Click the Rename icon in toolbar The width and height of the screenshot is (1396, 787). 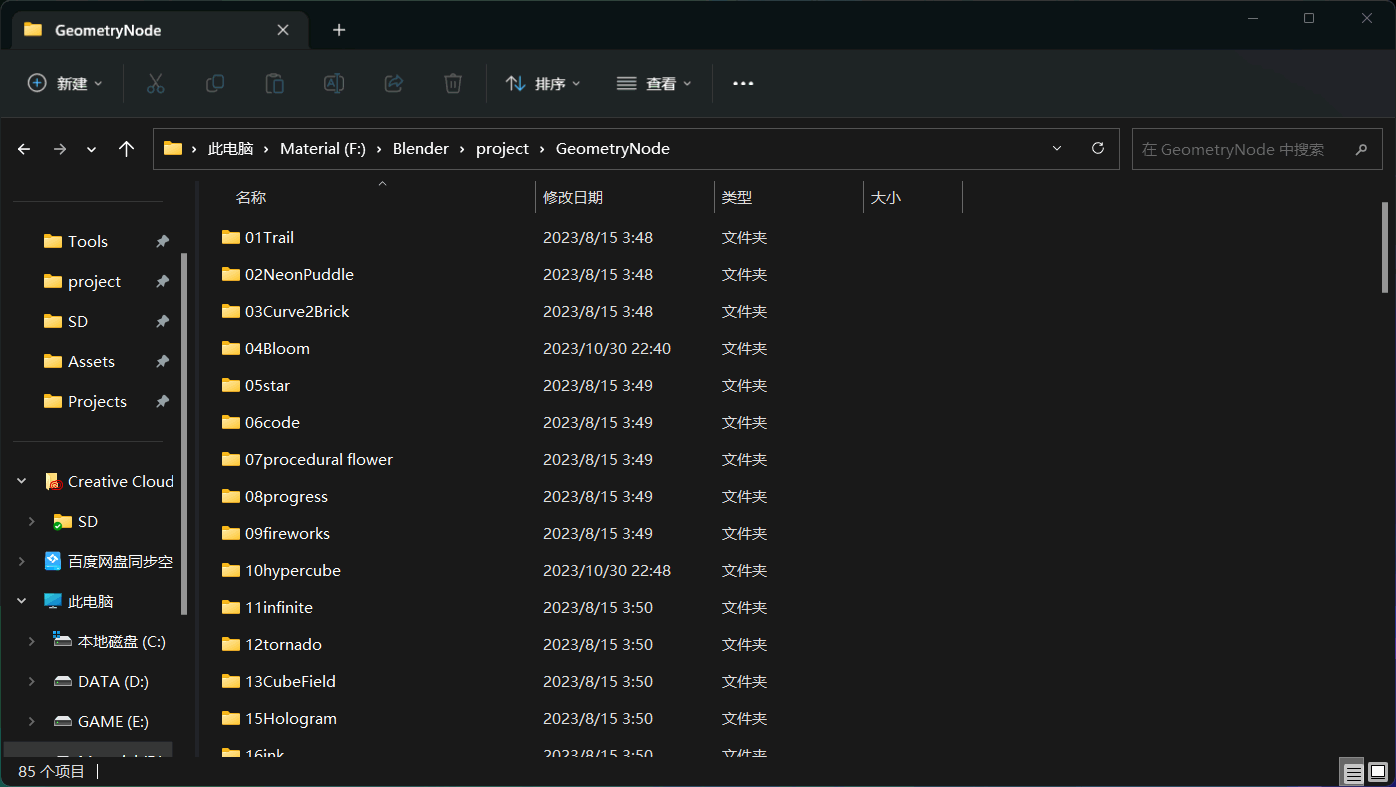click(334, 84)
